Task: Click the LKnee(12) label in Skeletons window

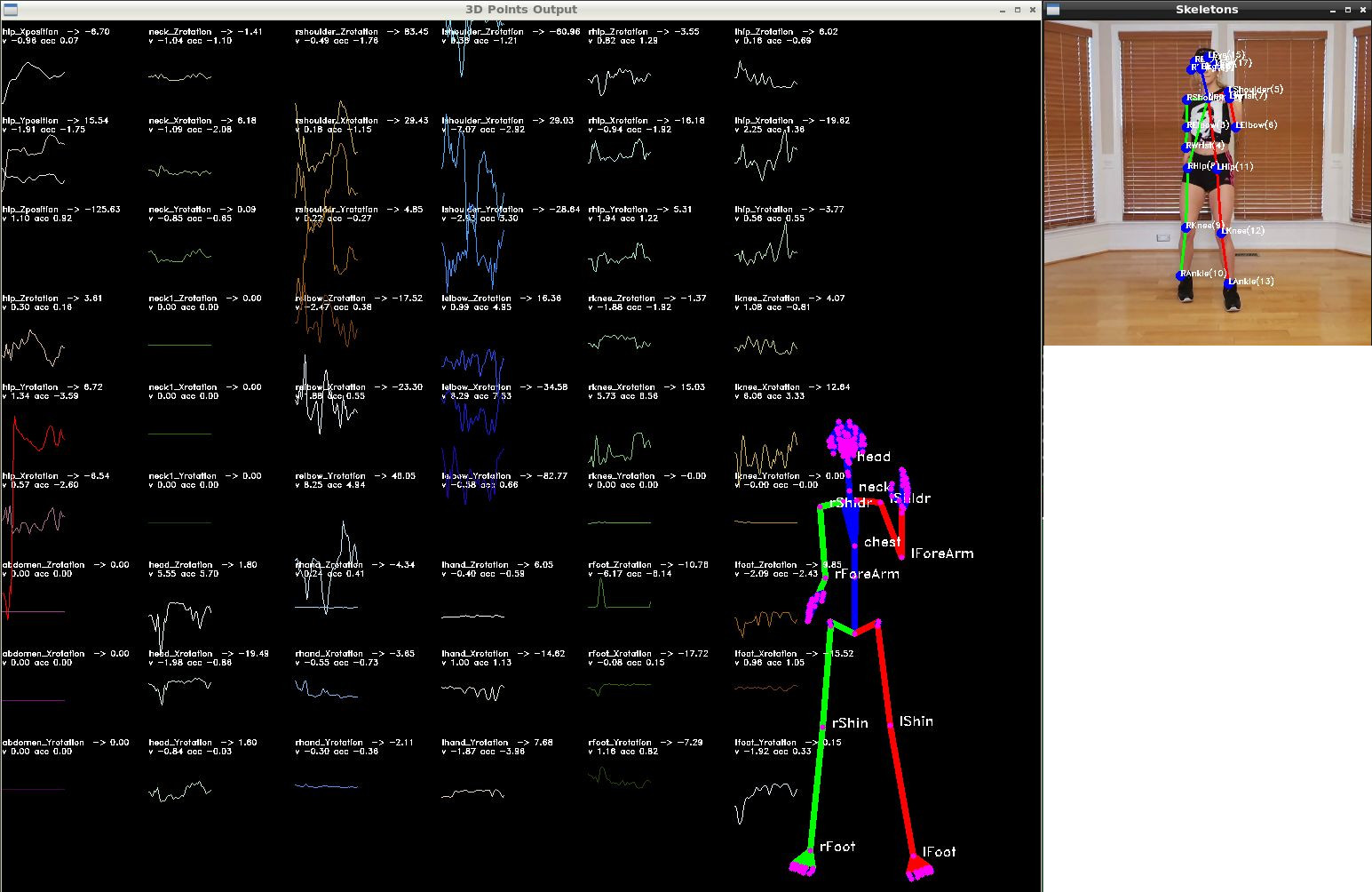Action: 1243,231
